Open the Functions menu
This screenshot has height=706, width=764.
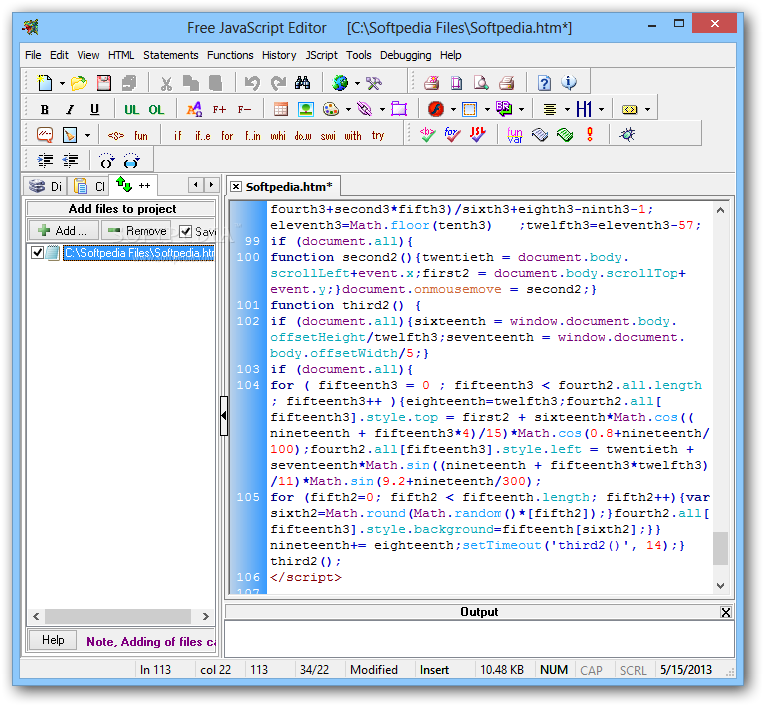230,56
